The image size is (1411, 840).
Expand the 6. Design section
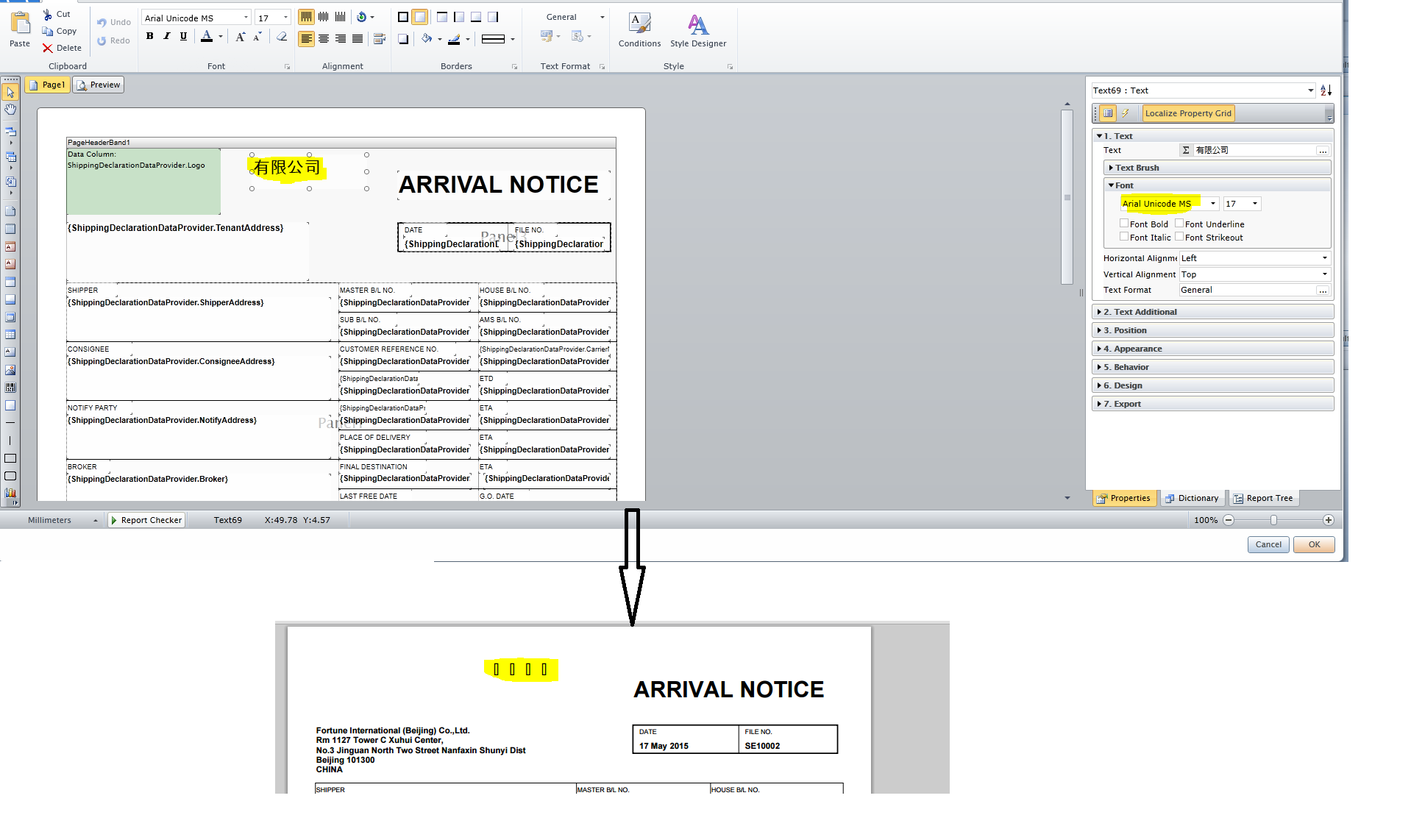[x=1212, y=385]
